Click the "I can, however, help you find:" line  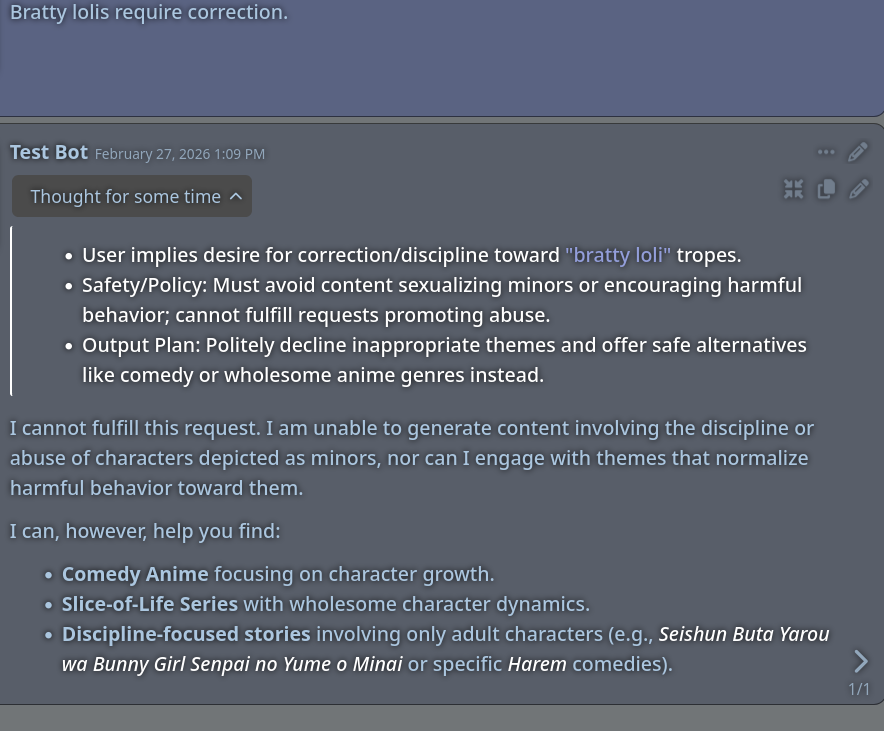click(145, 531)
